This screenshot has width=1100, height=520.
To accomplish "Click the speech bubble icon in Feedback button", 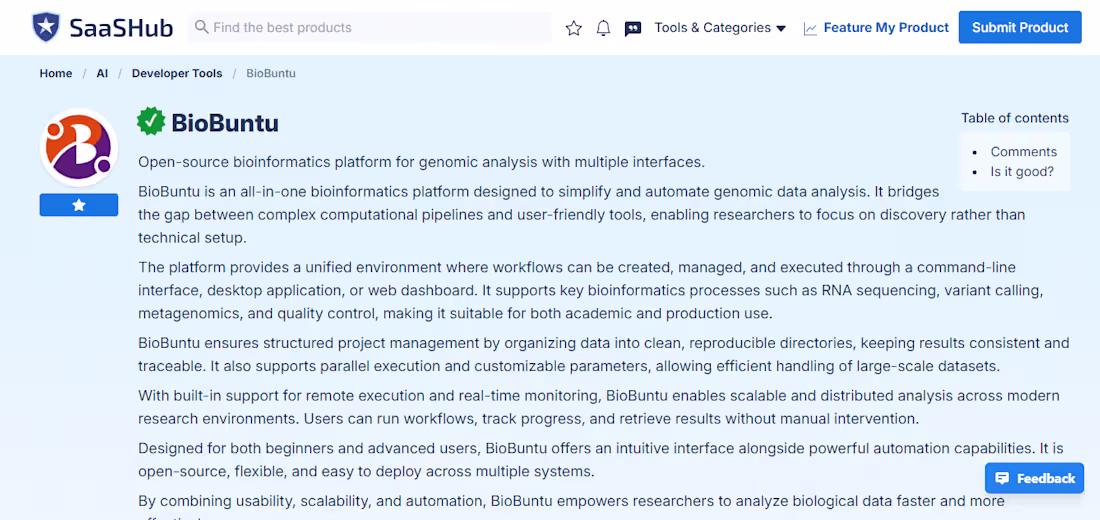I will pyautogui.click(x=1002, y=479).
